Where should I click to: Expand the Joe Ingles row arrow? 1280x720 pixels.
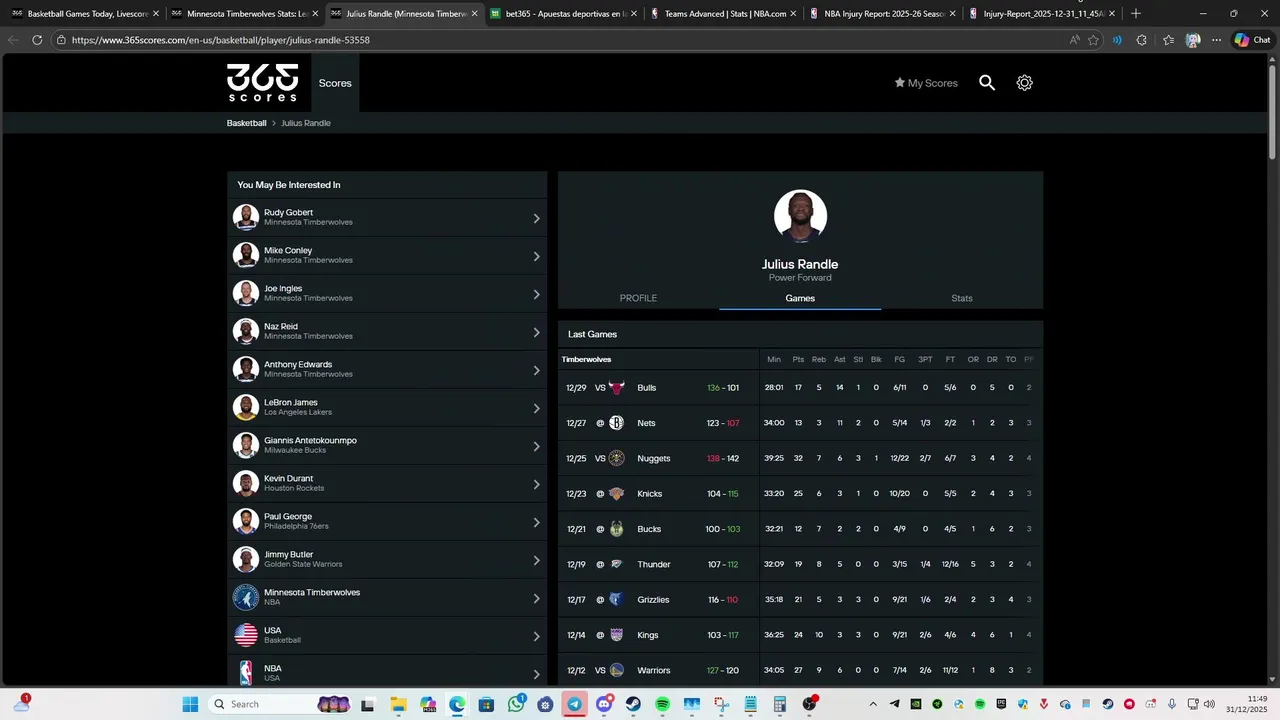pyautogui.click(x=536, y=294)
